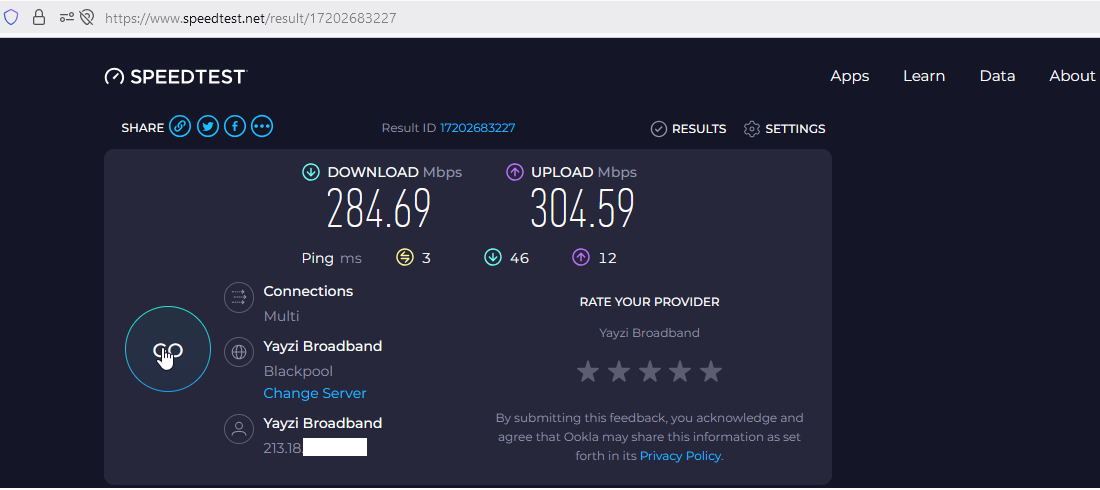This screenshot has height=490, width=1100.
Task: Start a new test with GO
Action: 168,349
